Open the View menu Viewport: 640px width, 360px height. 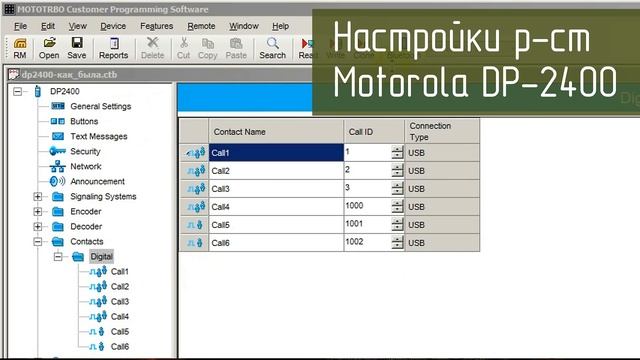[x=77, y=26]
